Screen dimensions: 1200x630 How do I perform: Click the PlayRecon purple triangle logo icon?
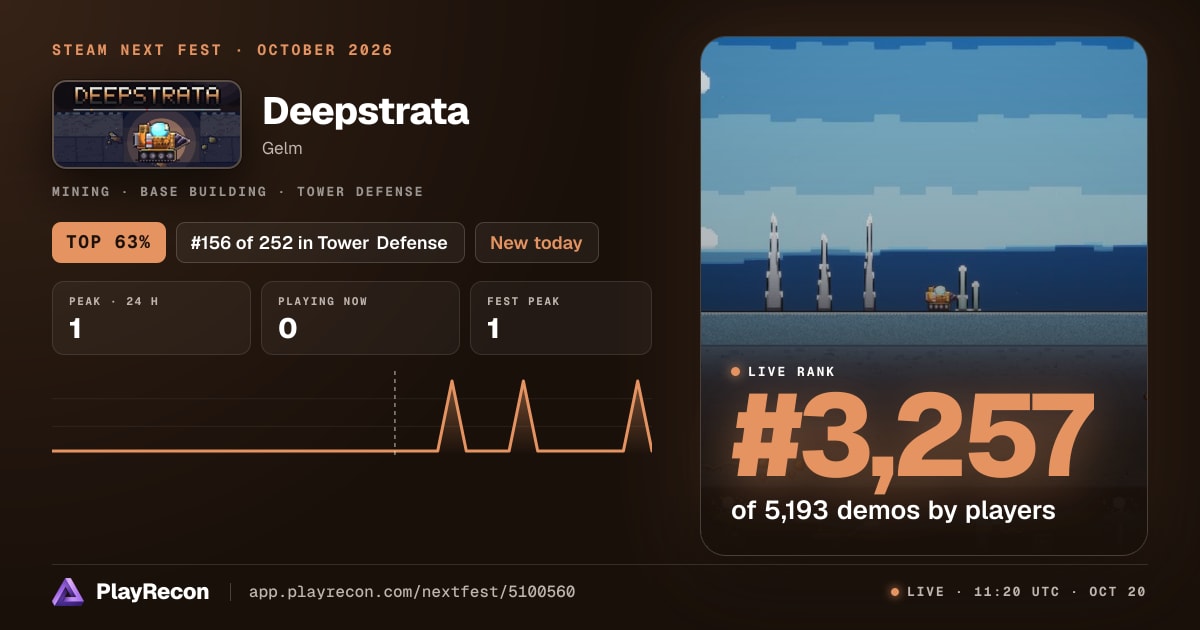pos(68,592)
